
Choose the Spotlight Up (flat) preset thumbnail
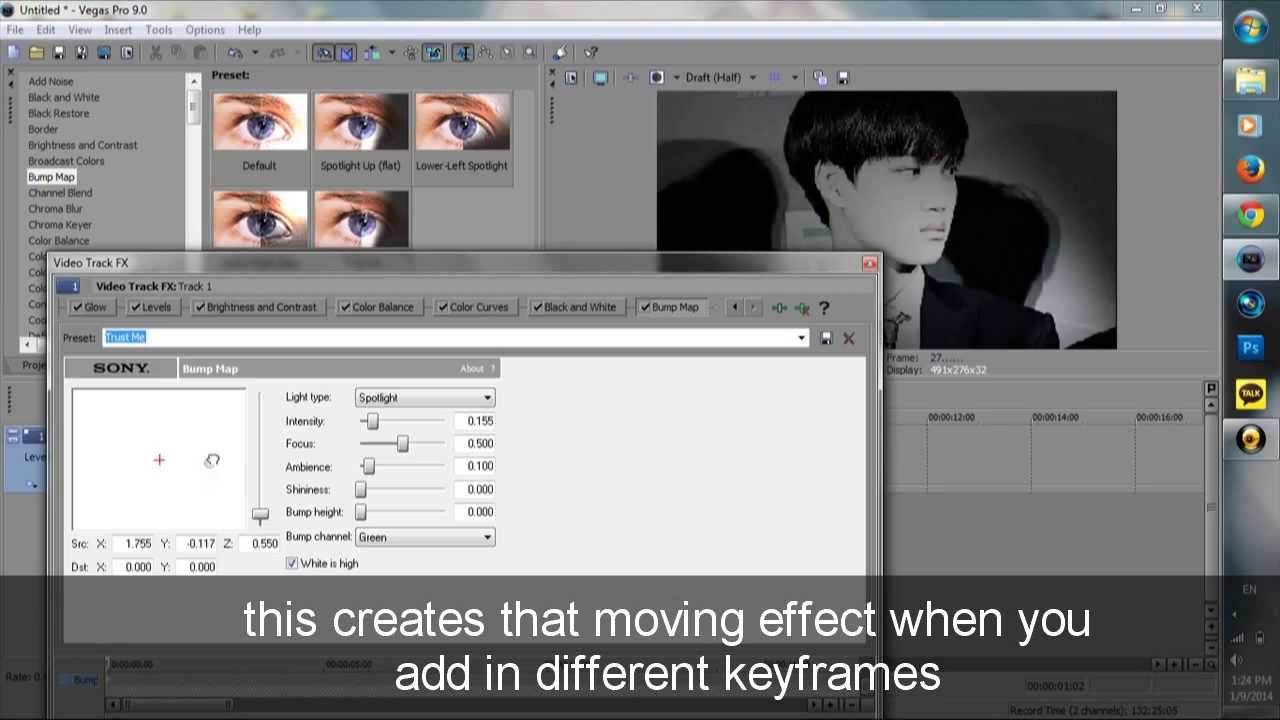361,123
